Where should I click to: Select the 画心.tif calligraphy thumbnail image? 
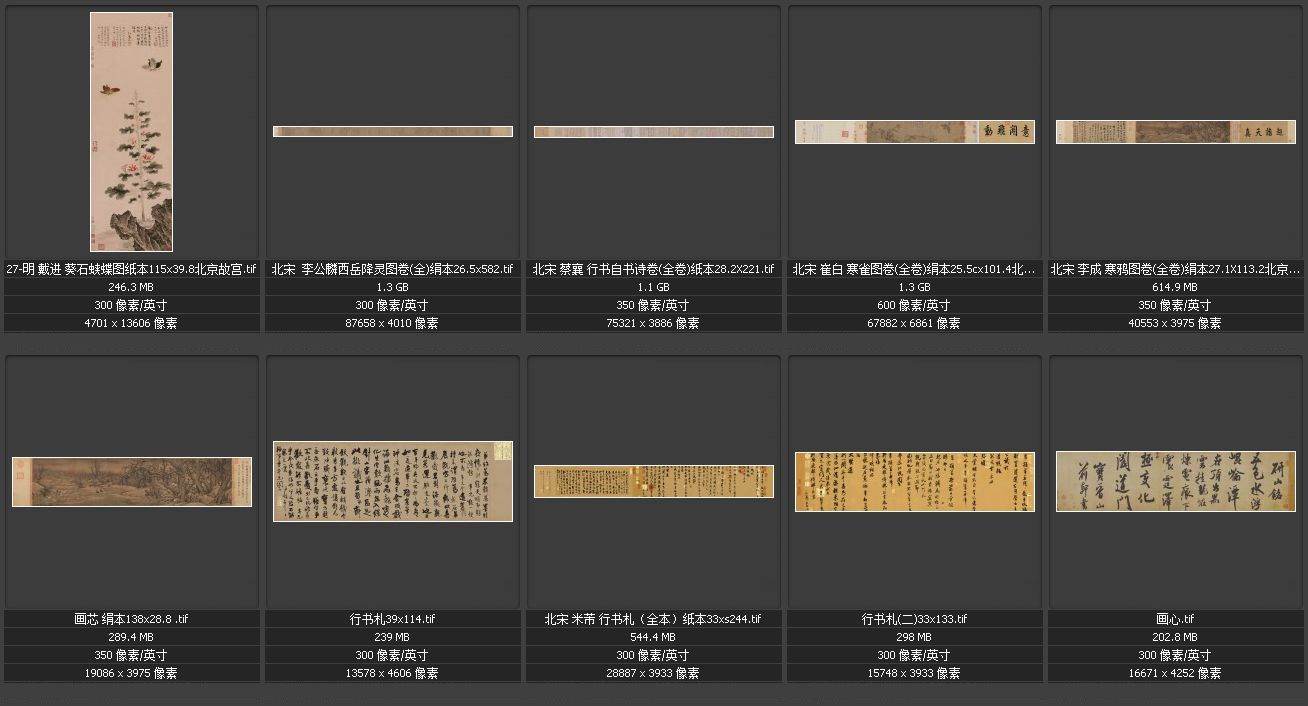(1175, 481)
